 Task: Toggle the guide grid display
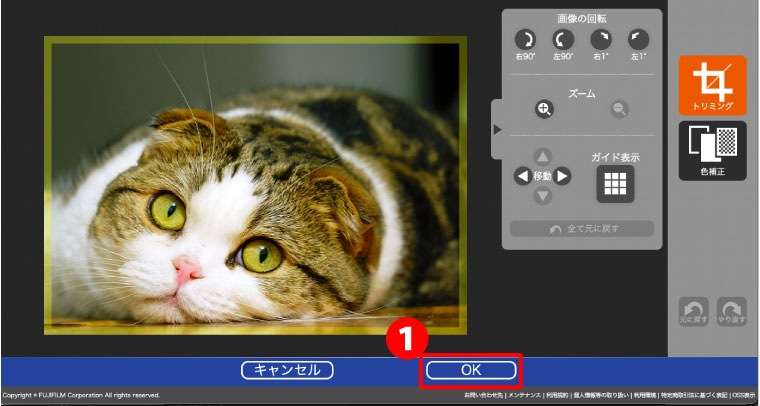click(x=613, y=183)
